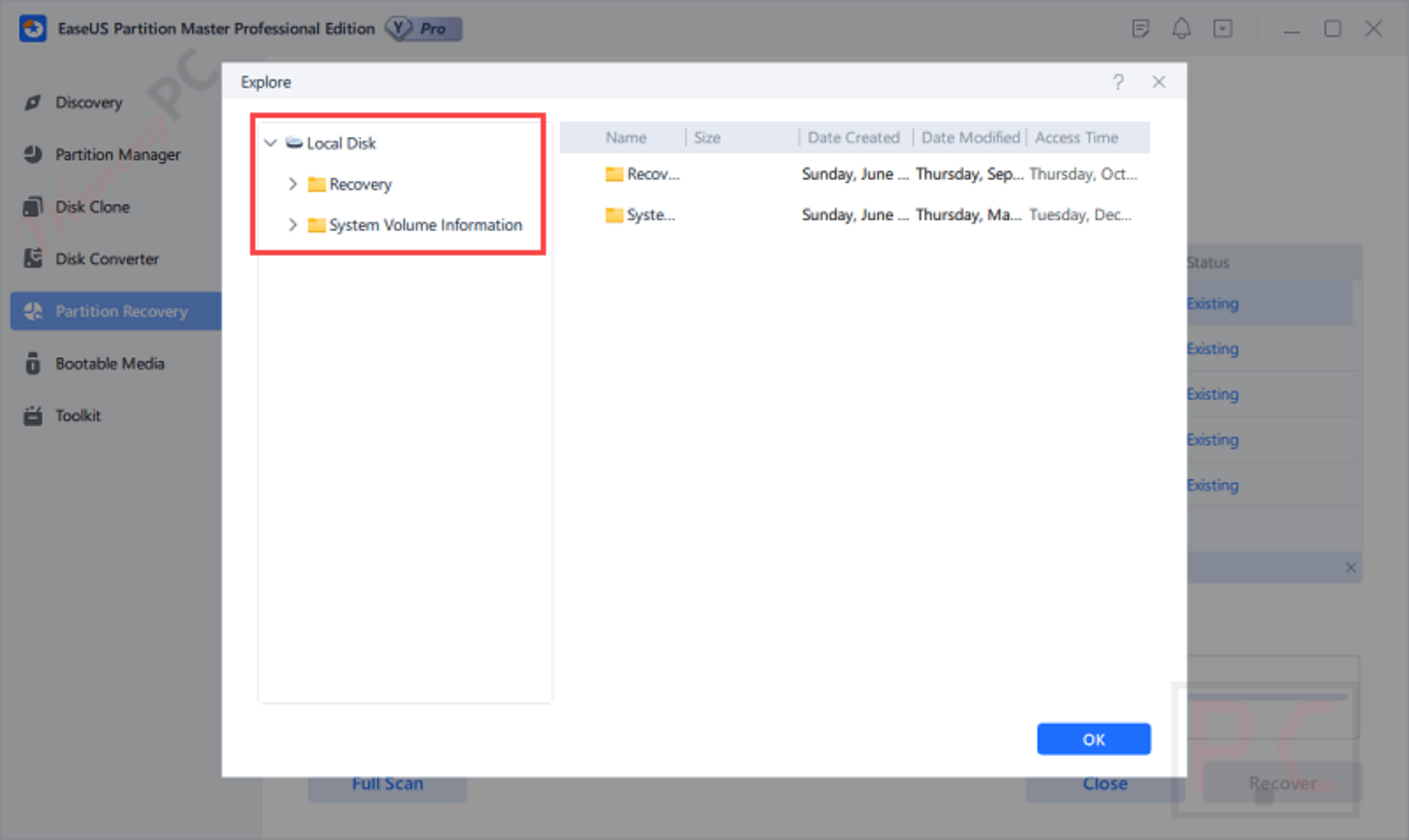Collapse the Local Disk tree node

(x=270, y=142)
